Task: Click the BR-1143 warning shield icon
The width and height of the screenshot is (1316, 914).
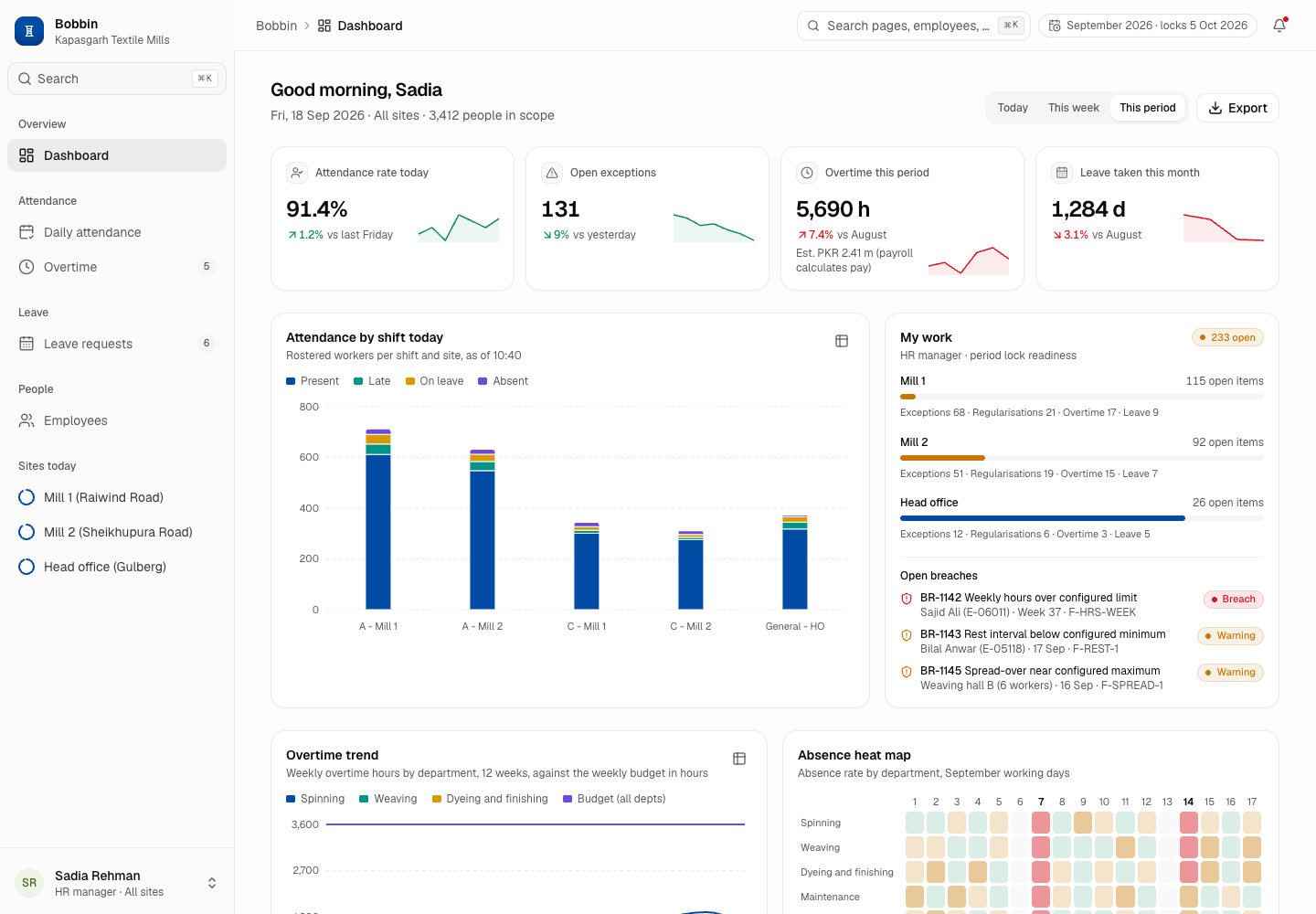Action: point(907,635)
